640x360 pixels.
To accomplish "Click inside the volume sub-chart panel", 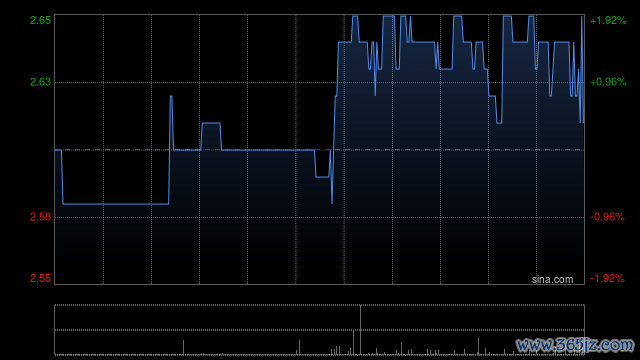I will point(319,330).
